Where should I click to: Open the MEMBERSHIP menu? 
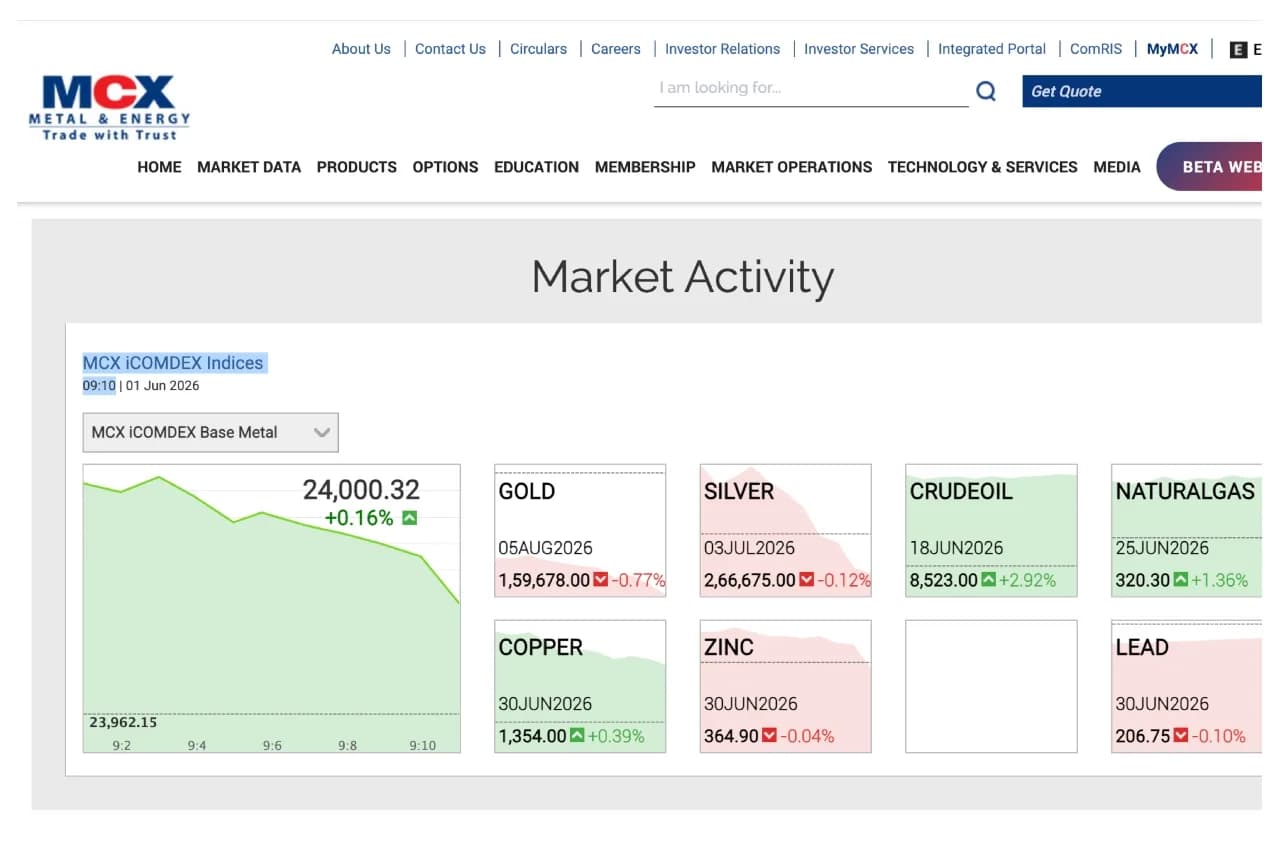[645, 167]
